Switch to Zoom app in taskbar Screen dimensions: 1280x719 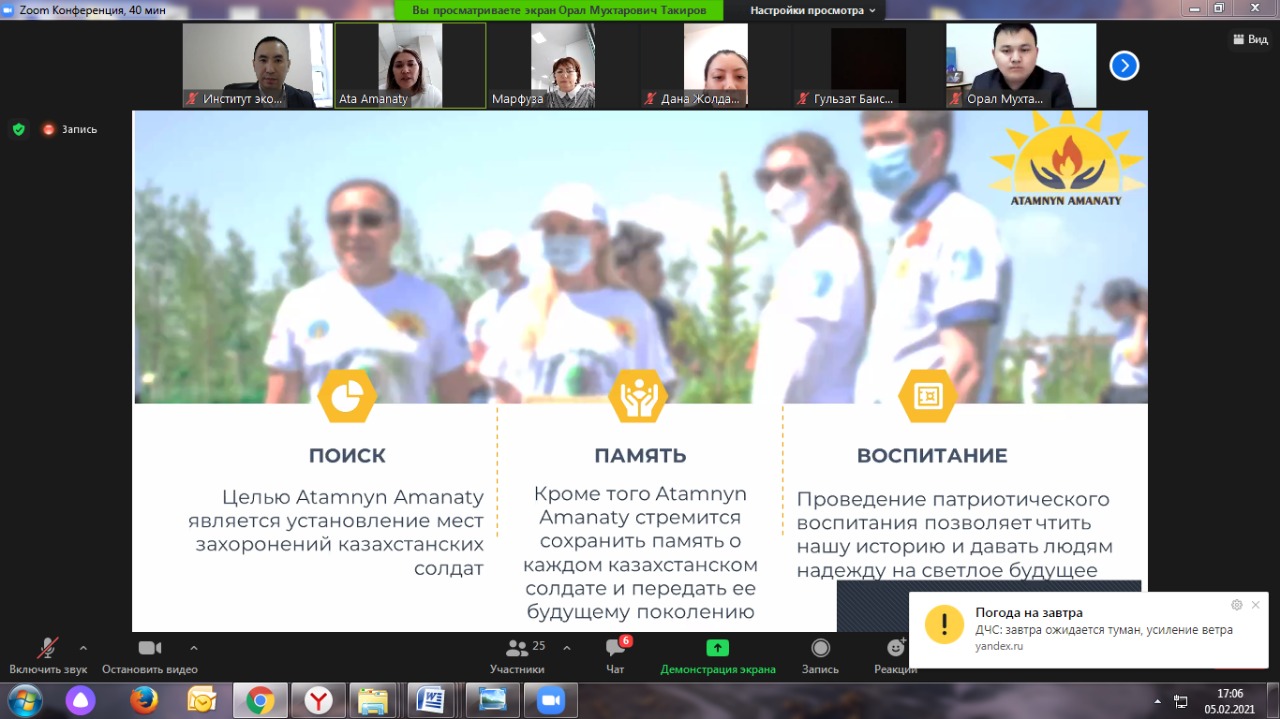550,700
